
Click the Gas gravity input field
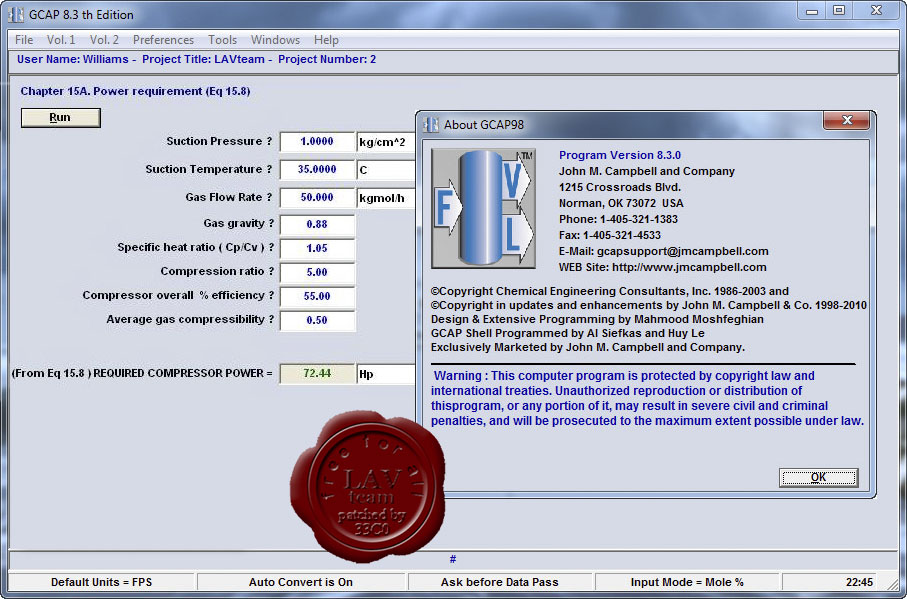[317, 224]
